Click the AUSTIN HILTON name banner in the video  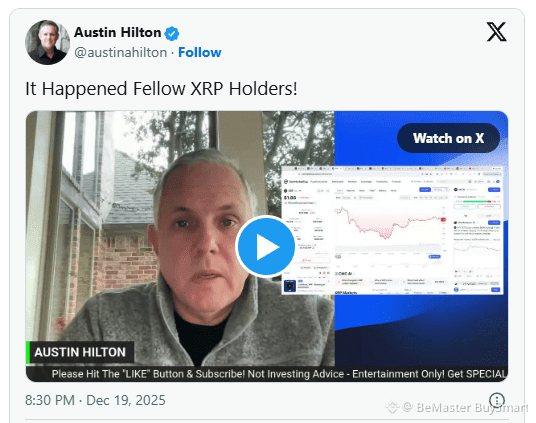click(x=80, y=352)
